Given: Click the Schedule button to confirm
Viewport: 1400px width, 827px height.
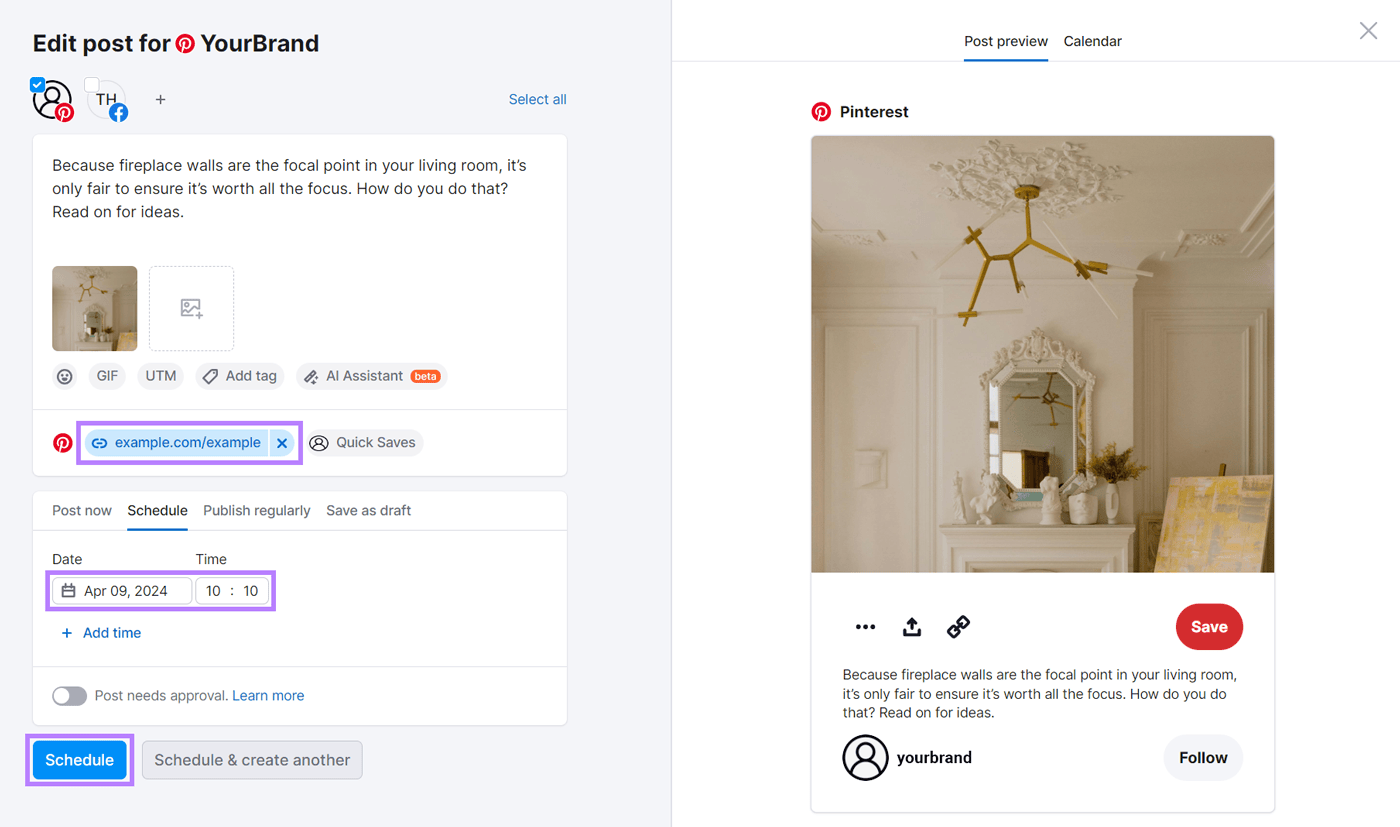Looking at the screenshot, I should [x=79, y=760].
